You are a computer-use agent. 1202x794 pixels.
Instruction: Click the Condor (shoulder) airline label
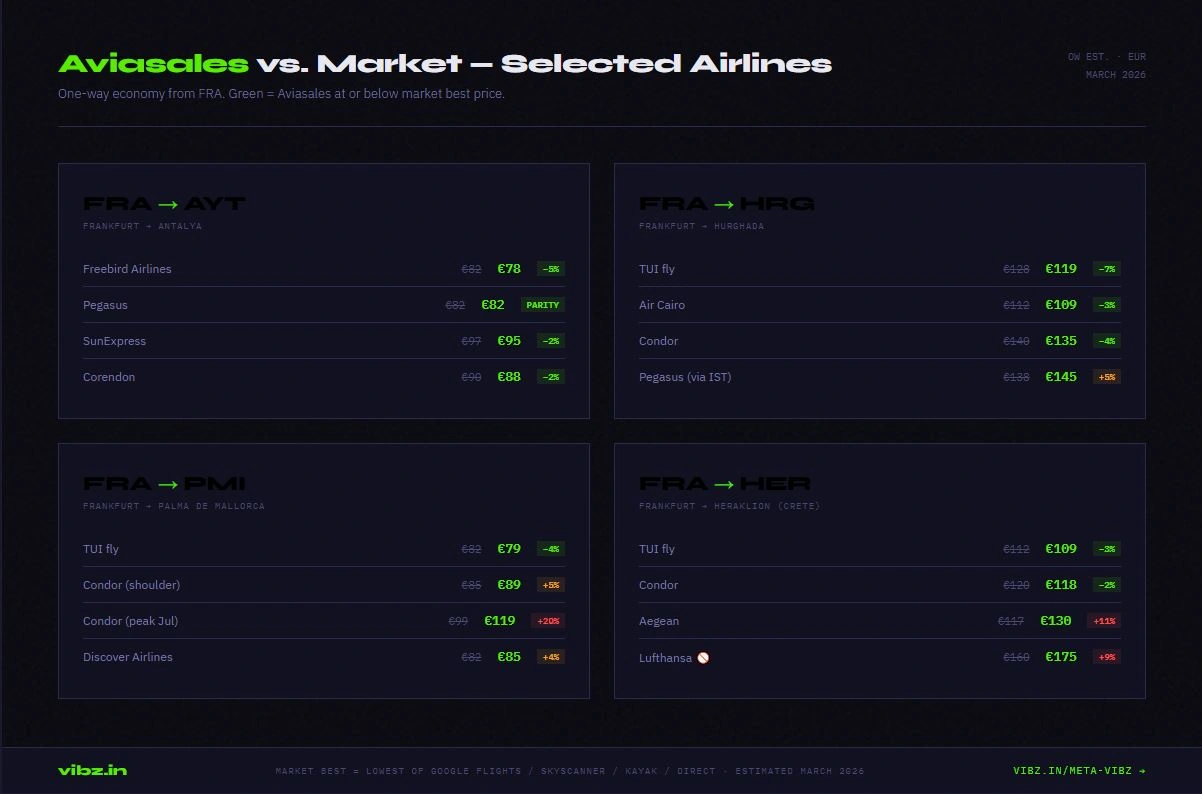(x=131, y=585)
